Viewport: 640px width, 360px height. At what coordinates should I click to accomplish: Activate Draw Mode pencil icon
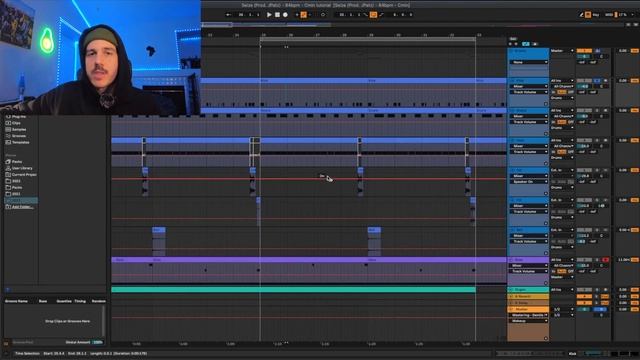pyautogui.click(x=581, y=15)
